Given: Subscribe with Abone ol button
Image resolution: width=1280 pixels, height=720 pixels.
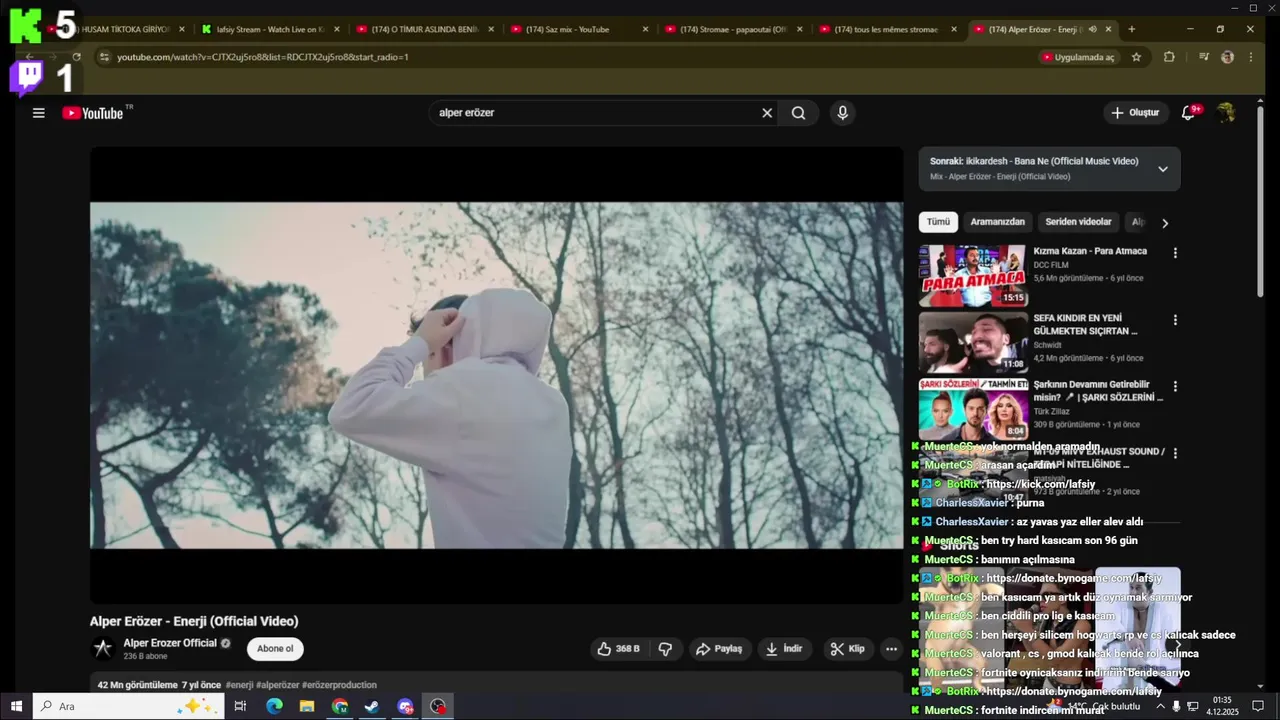Looking at the screenshot, I should pyautogui.click(x=275, y=649).
